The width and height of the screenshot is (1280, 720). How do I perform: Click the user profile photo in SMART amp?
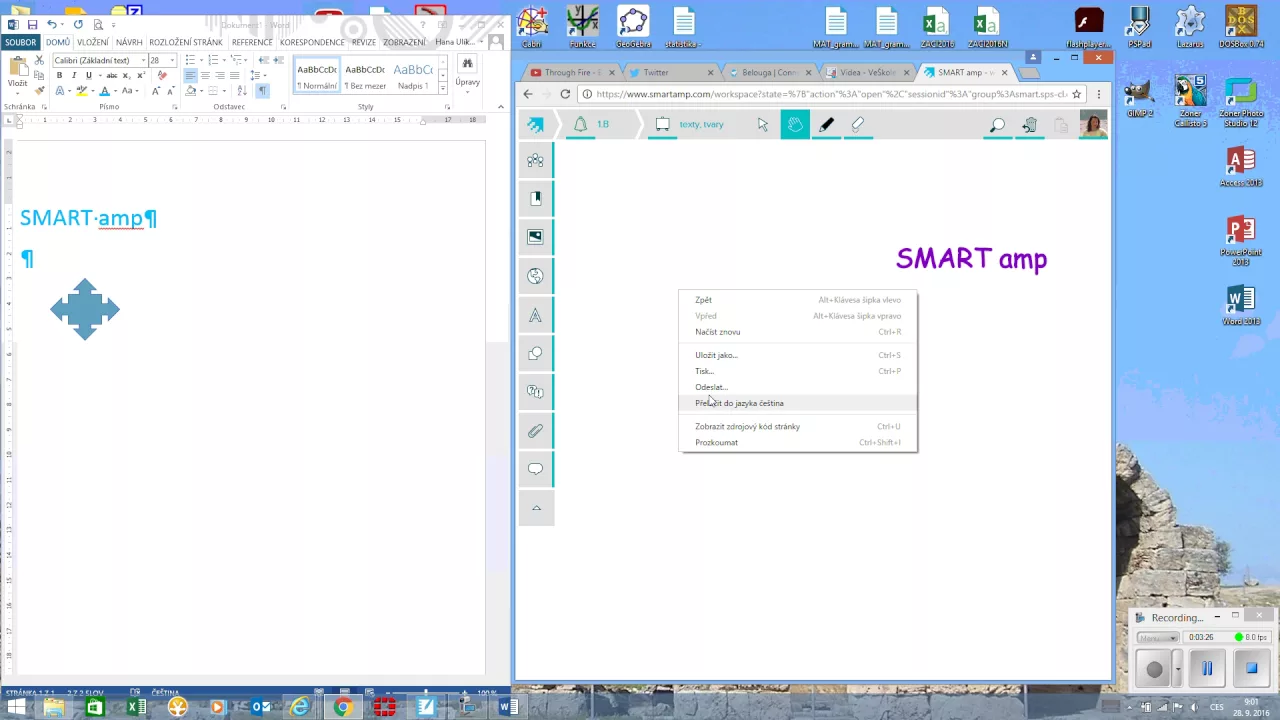click(x=1093, y=124)
